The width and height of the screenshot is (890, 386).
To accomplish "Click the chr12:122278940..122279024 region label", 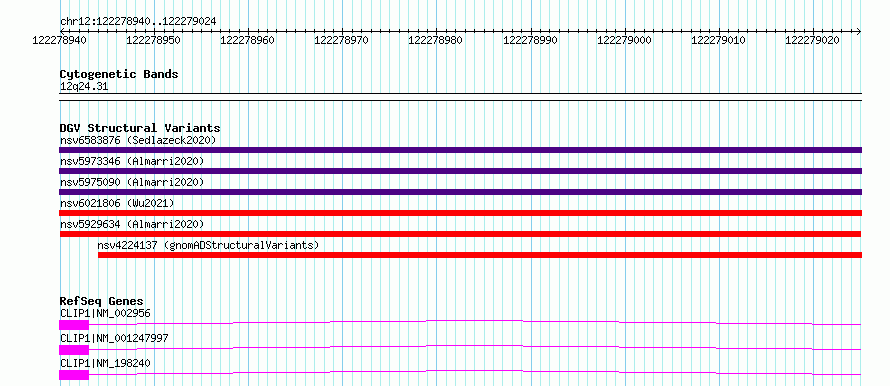I will [x=138, y=21].
